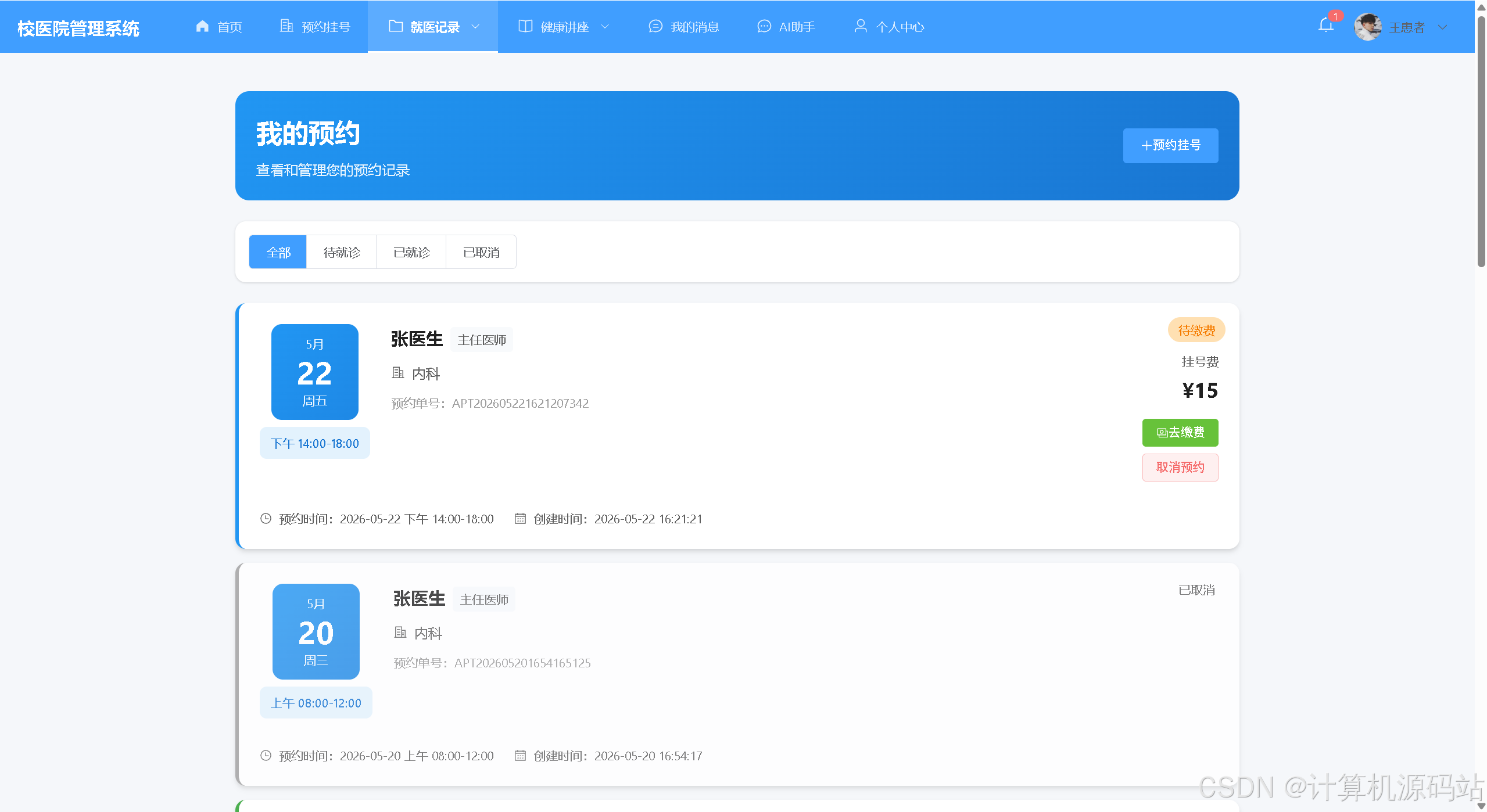Click the 上午 08:00-12:00 time slot badge

[316, 703]
